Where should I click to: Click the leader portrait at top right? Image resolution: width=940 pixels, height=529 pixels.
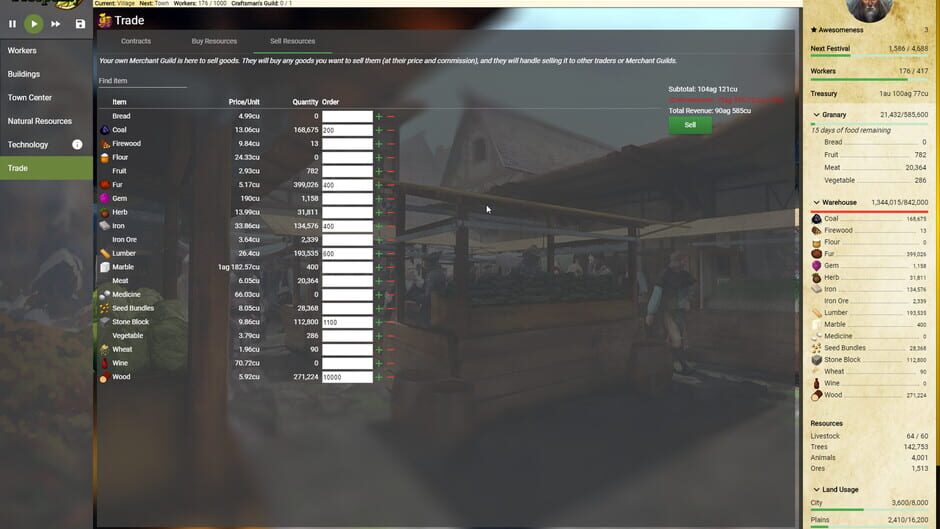(868, 10)
